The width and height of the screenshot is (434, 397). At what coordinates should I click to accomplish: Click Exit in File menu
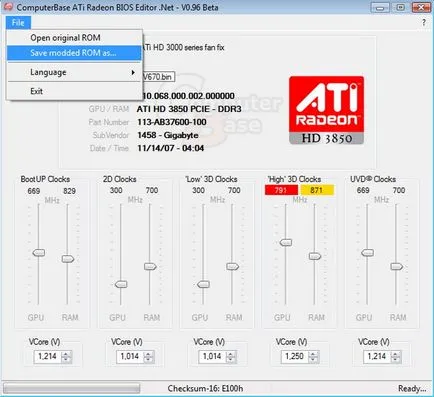[75, 91]
